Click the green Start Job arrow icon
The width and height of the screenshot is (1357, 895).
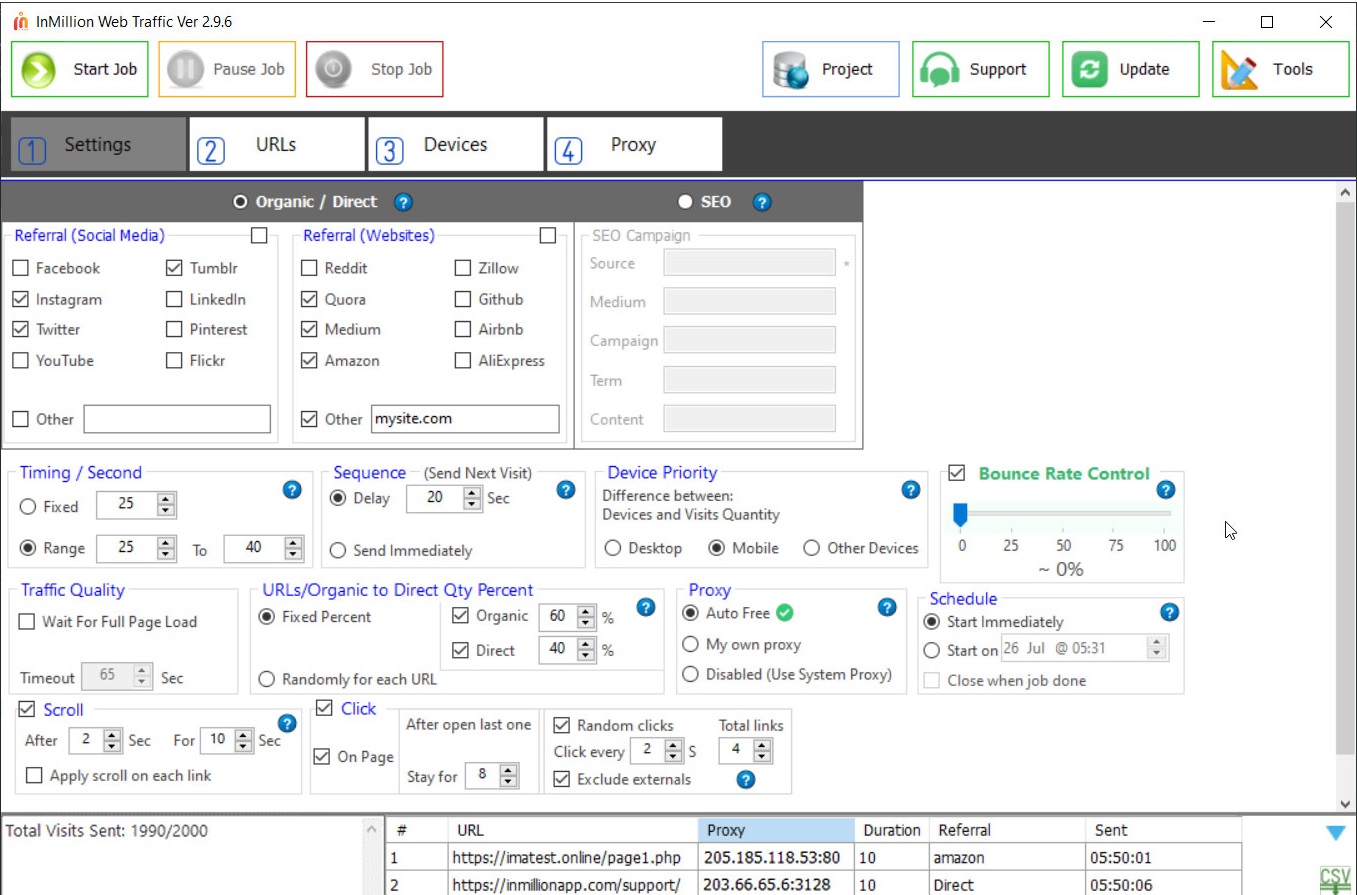[39, 69]
